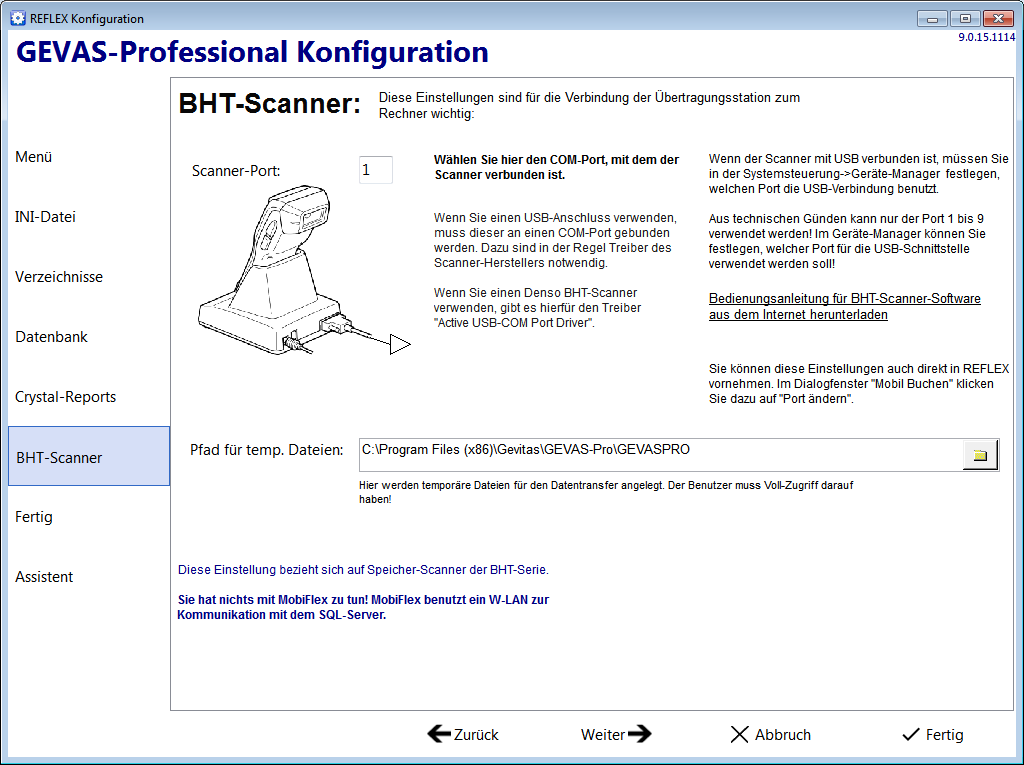Click the Mobil Buchen Port ändern paragraph
This screenshot has width=1024, height=765.
tap(859, 383)
